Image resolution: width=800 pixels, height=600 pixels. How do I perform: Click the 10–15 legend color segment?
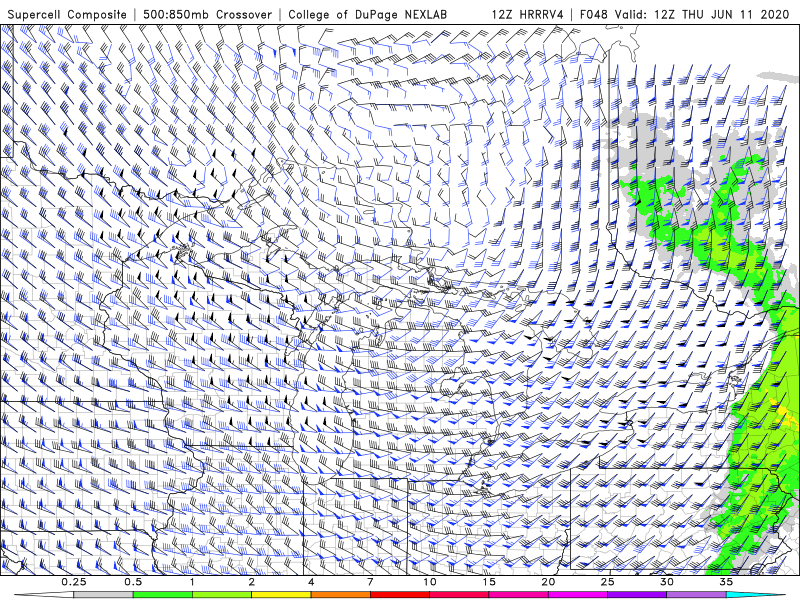pos(459,595)
